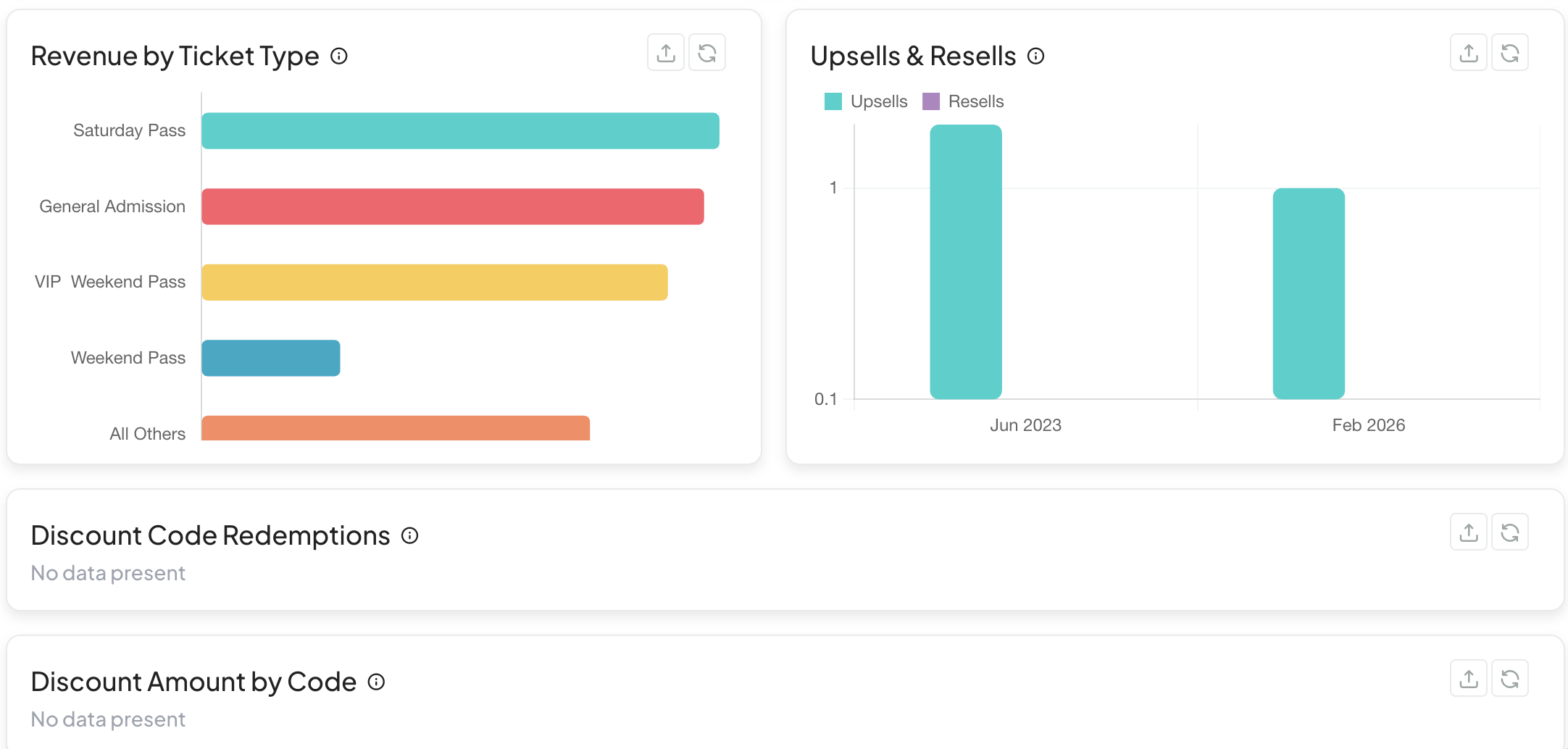Image resolution: width=1568 pixels, height=749 pixels.
Task: Click the Saturday Pass revenue bar
Action: pos(460,131)
